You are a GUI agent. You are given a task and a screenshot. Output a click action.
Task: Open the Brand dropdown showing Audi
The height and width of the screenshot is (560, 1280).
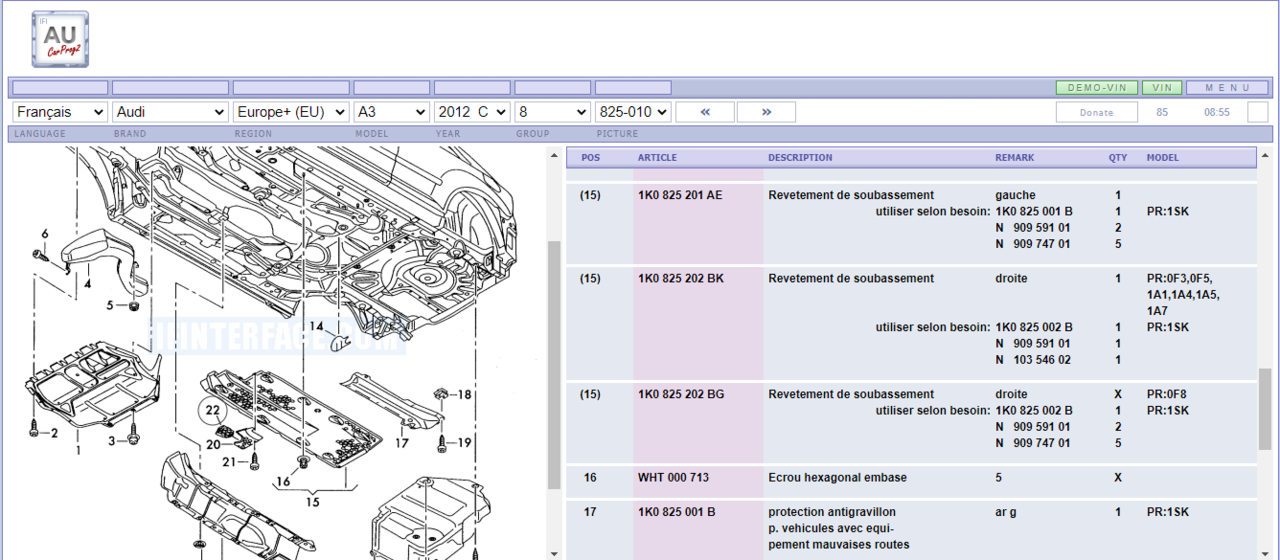pos(171,112)
